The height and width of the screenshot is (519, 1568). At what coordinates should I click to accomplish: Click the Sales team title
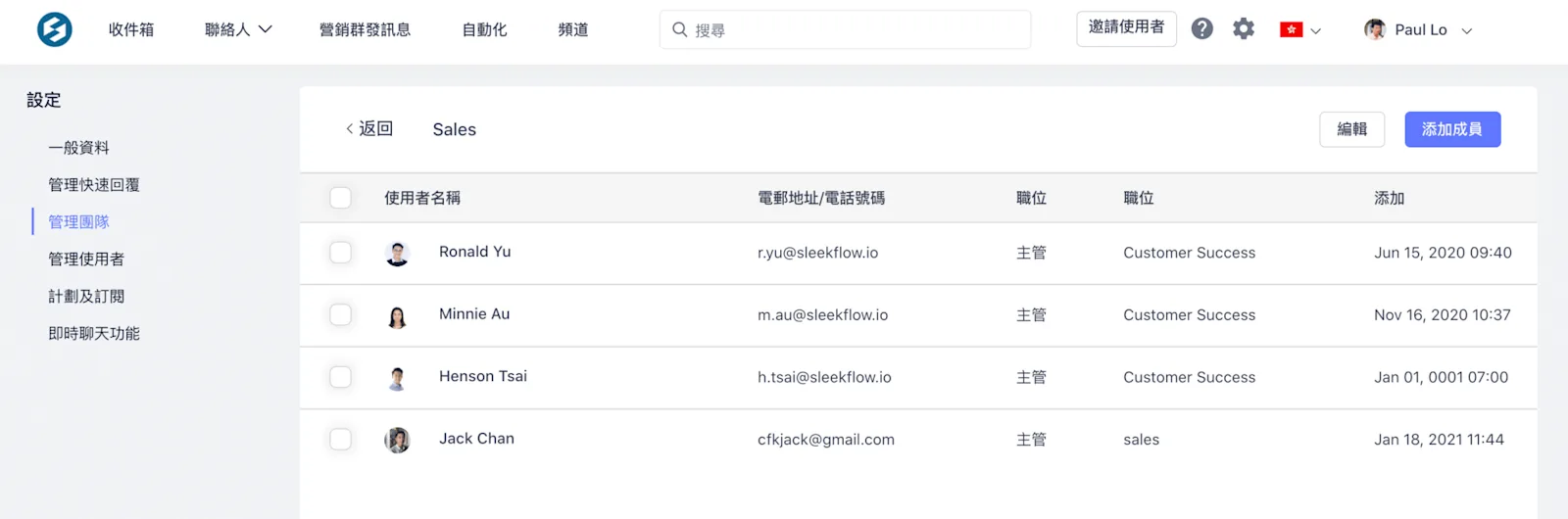(x=455, y=129)
